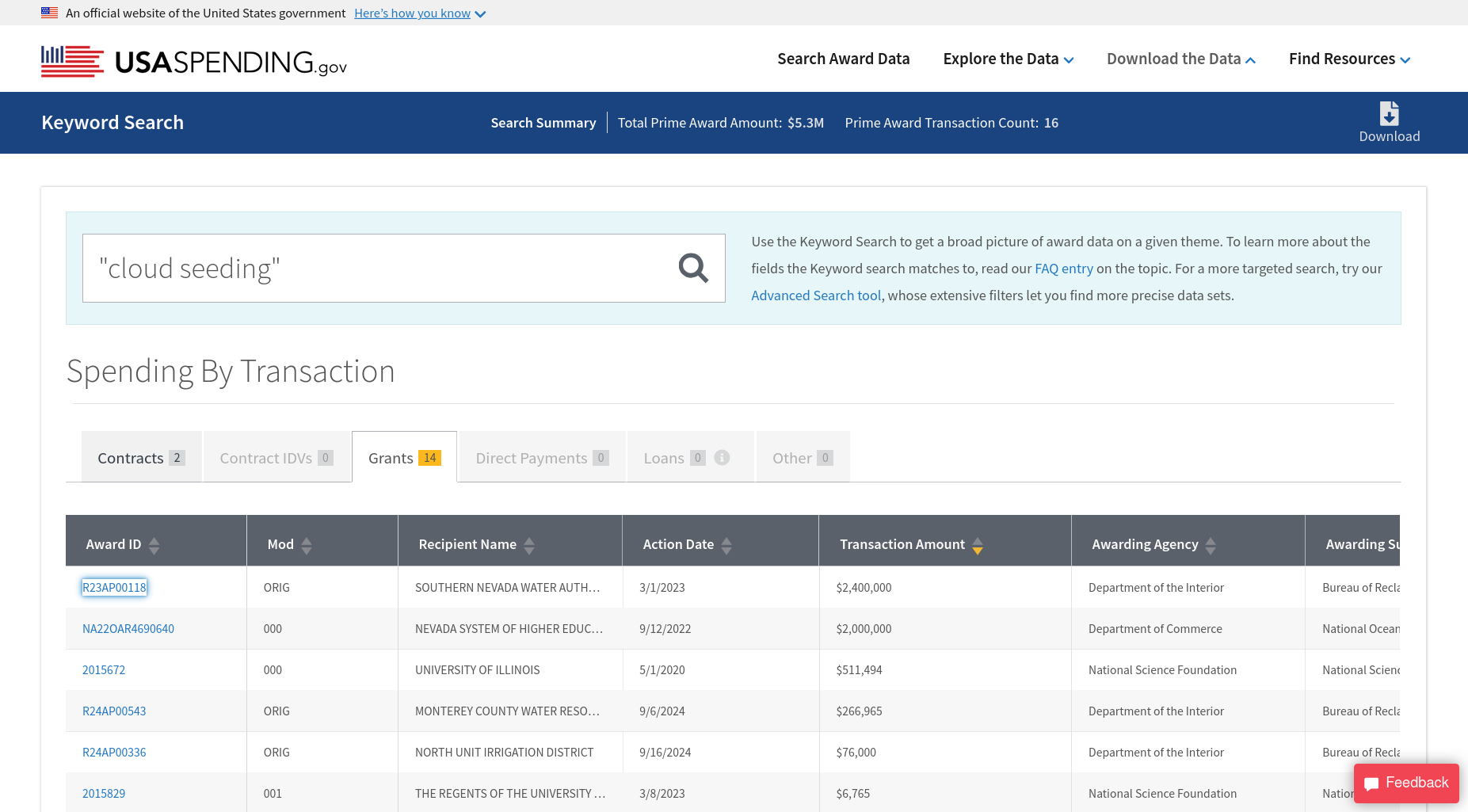Click the $511,494 transaction amount
Image resolution: width=1468 pixels, height=812 pixels.
point(859,669)
